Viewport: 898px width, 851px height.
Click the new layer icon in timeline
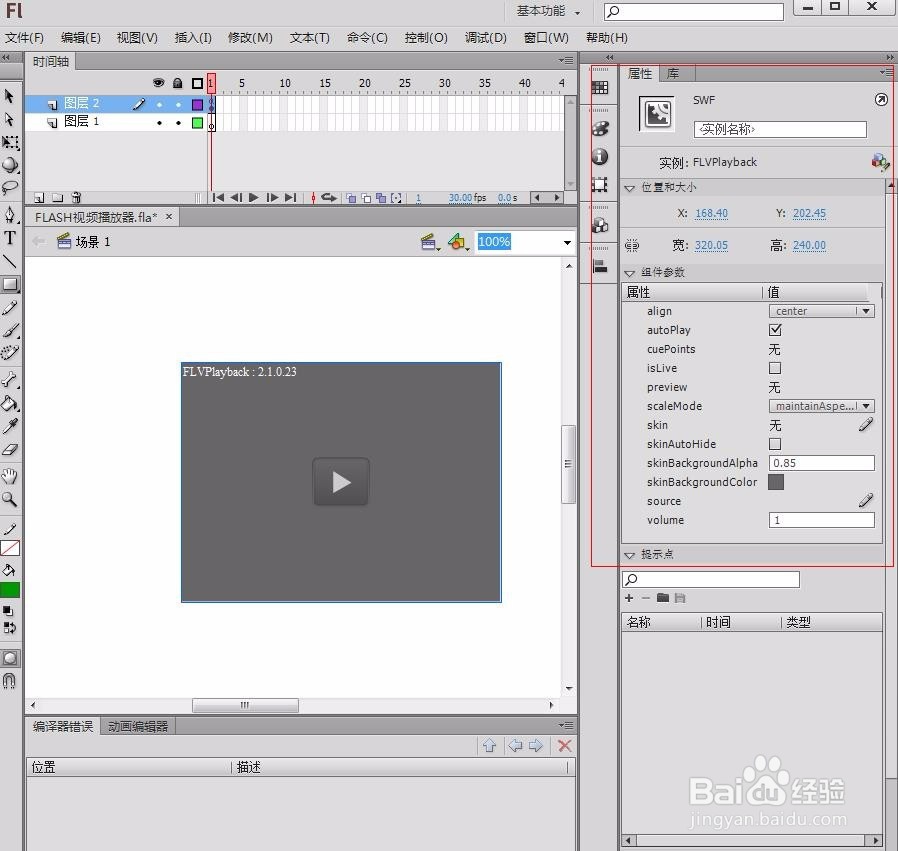[39, 198]
